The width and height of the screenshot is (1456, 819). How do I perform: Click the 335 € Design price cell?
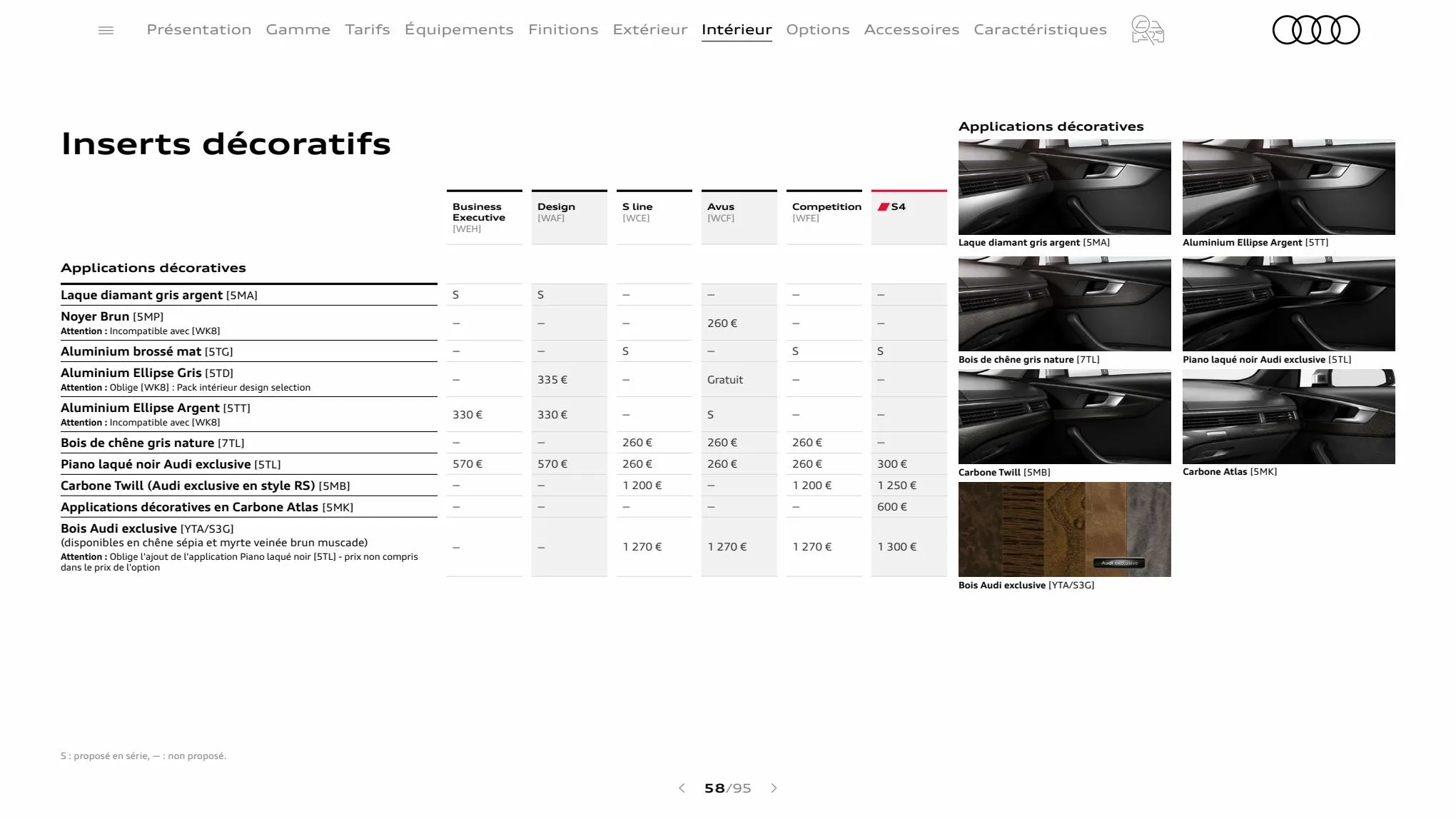pyautogui.click(x=552, y=380)
